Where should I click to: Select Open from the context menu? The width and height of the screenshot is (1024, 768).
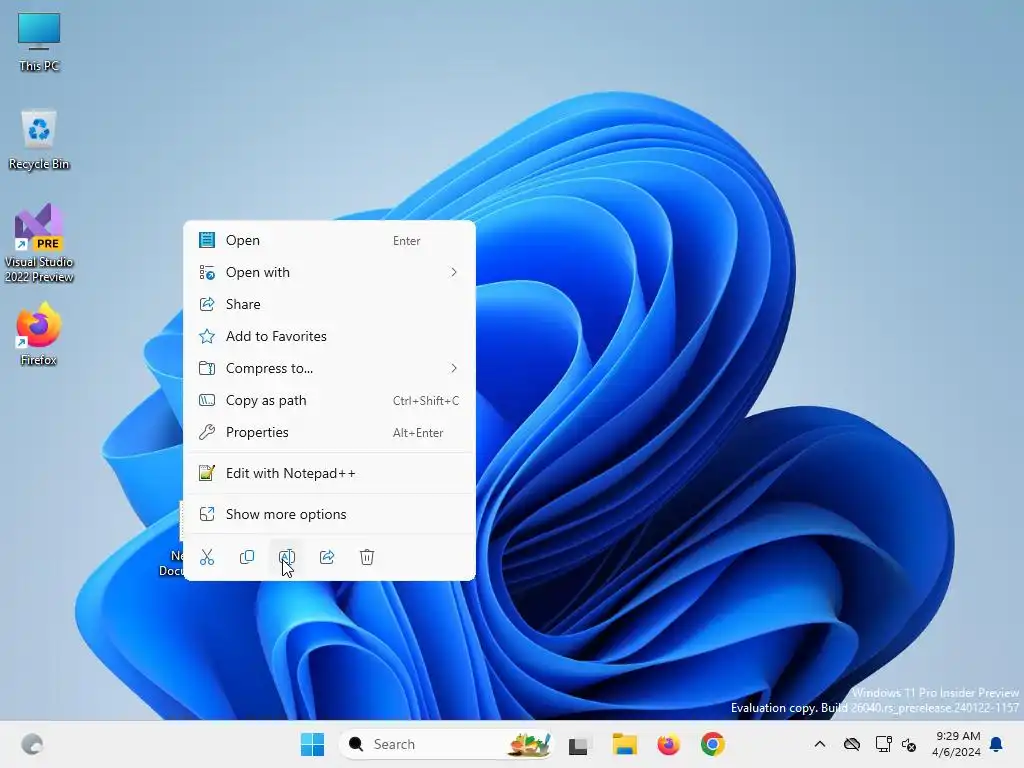(x=329, y=240)
